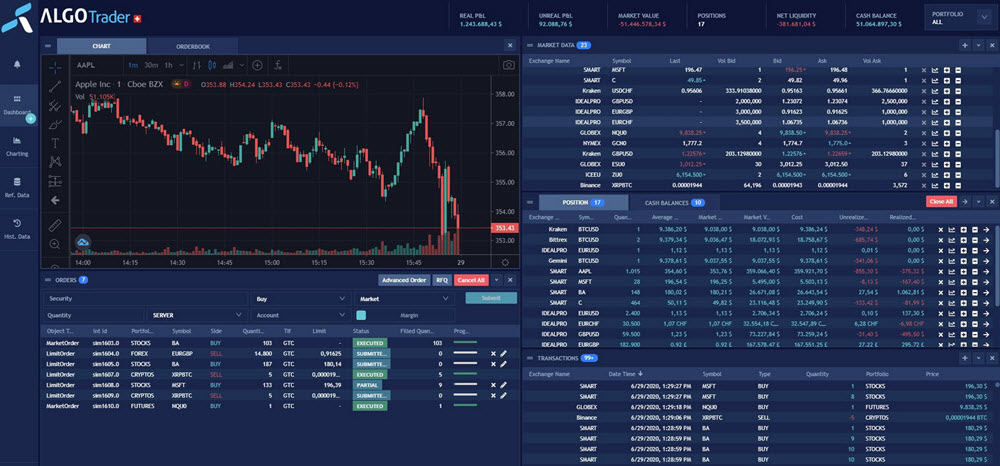Take a chart snapshot with camera icon

[x=508, y=65]
